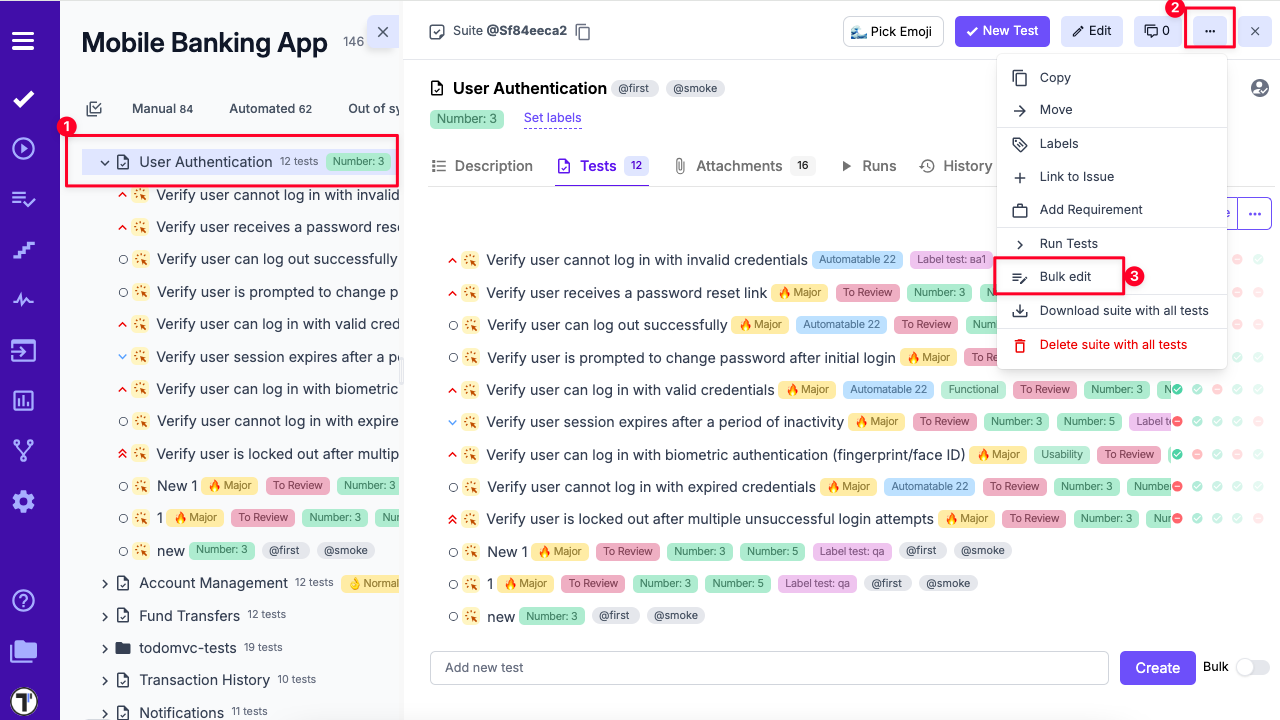The image size is (1280, 720).
Task: Click the New Test button
Action: coord(1001,31)
